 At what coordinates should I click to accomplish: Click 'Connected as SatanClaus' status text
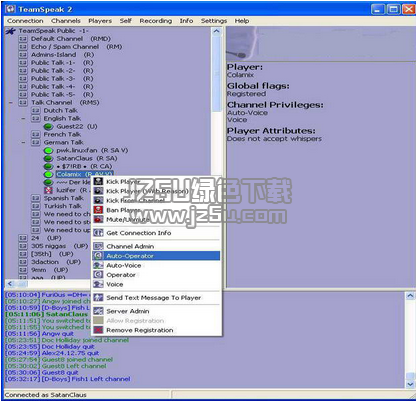tap(46, 395)
